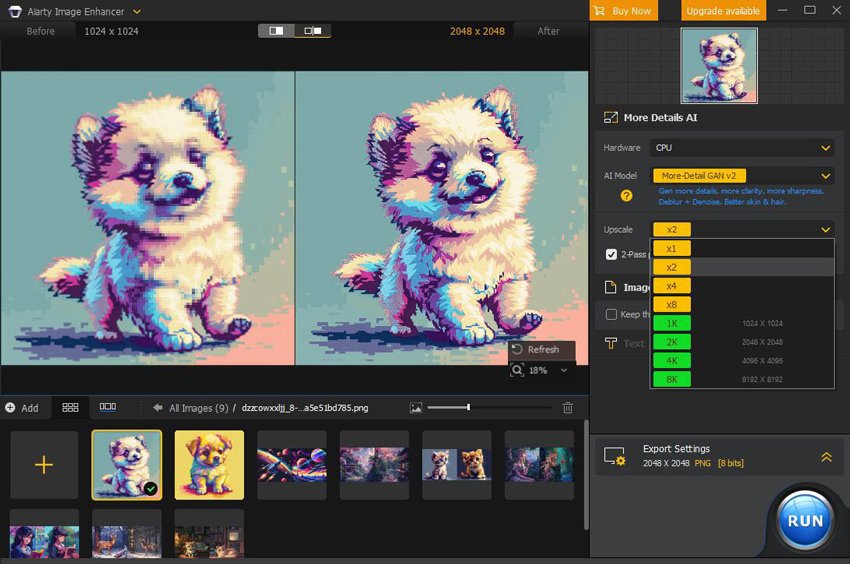Switch to side-by-side compare view mode
This screenshot has height=564, width=850.
[x=313, y=31]
